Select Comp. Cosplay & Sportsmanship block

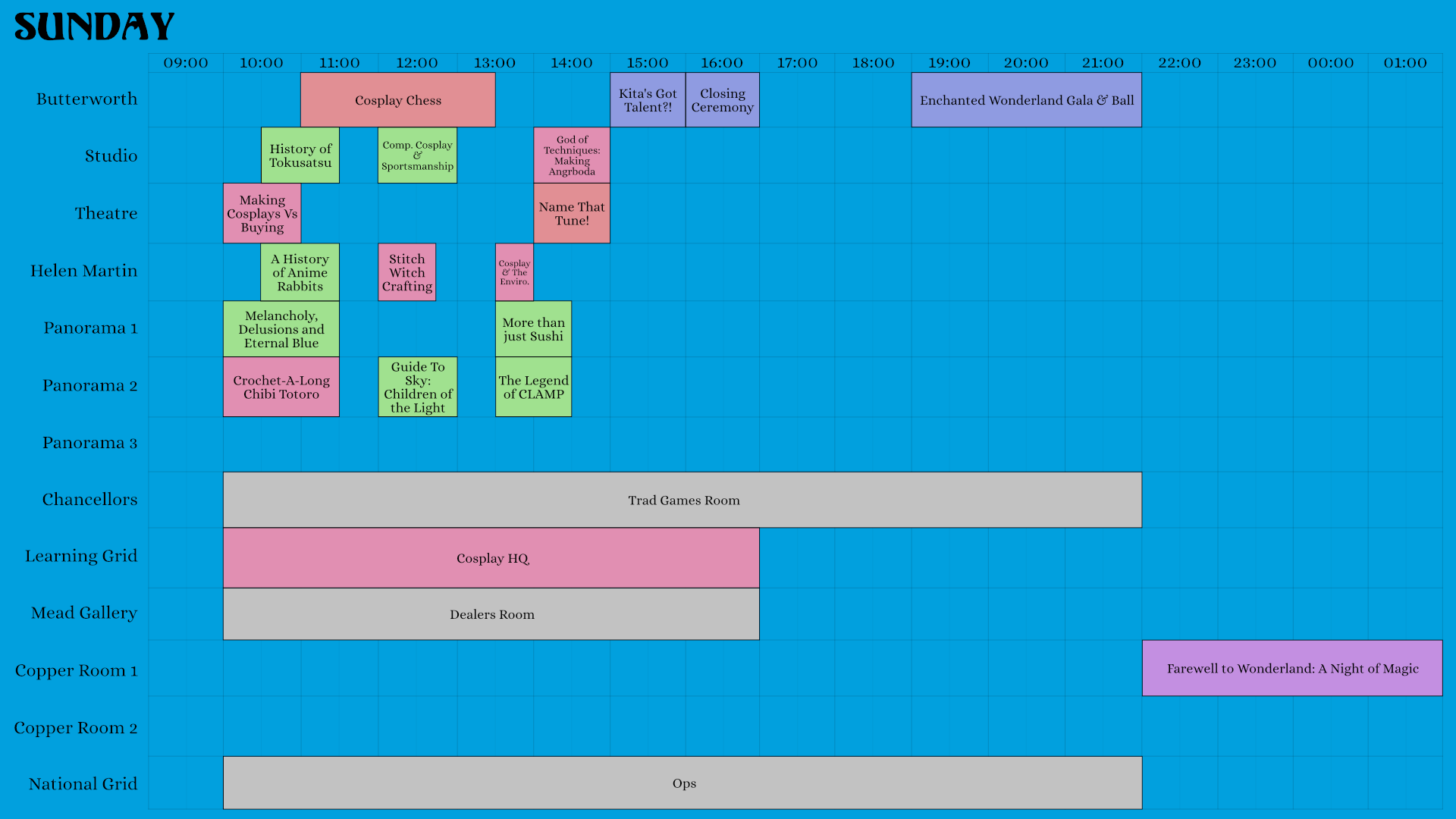point(418,155)
